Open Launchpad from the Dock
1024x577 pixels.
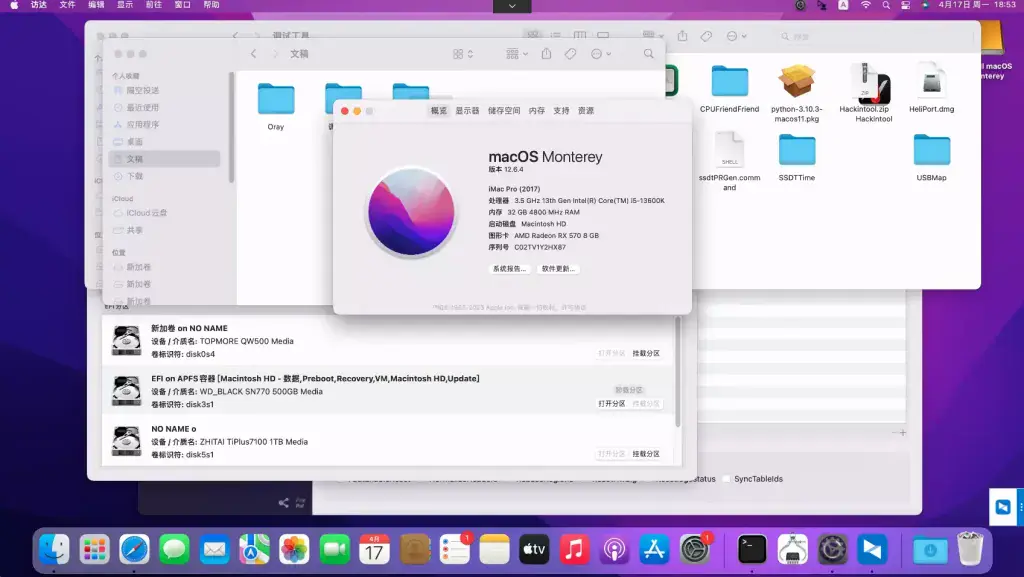pos(95,549)
